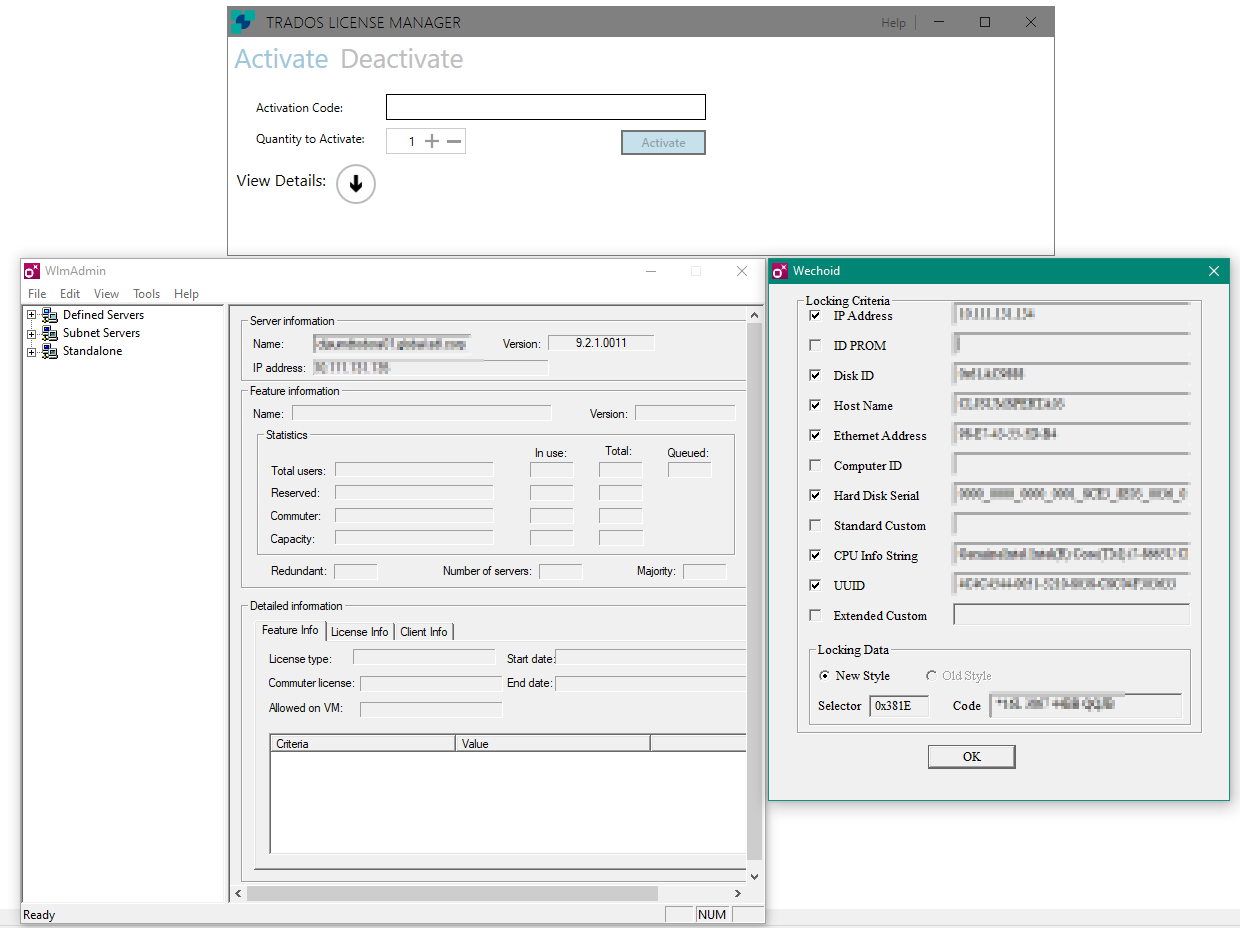Click the Activation Code input field
Image resolution: width=1240 pixels, height=928 pixels.
click(546, 107)
